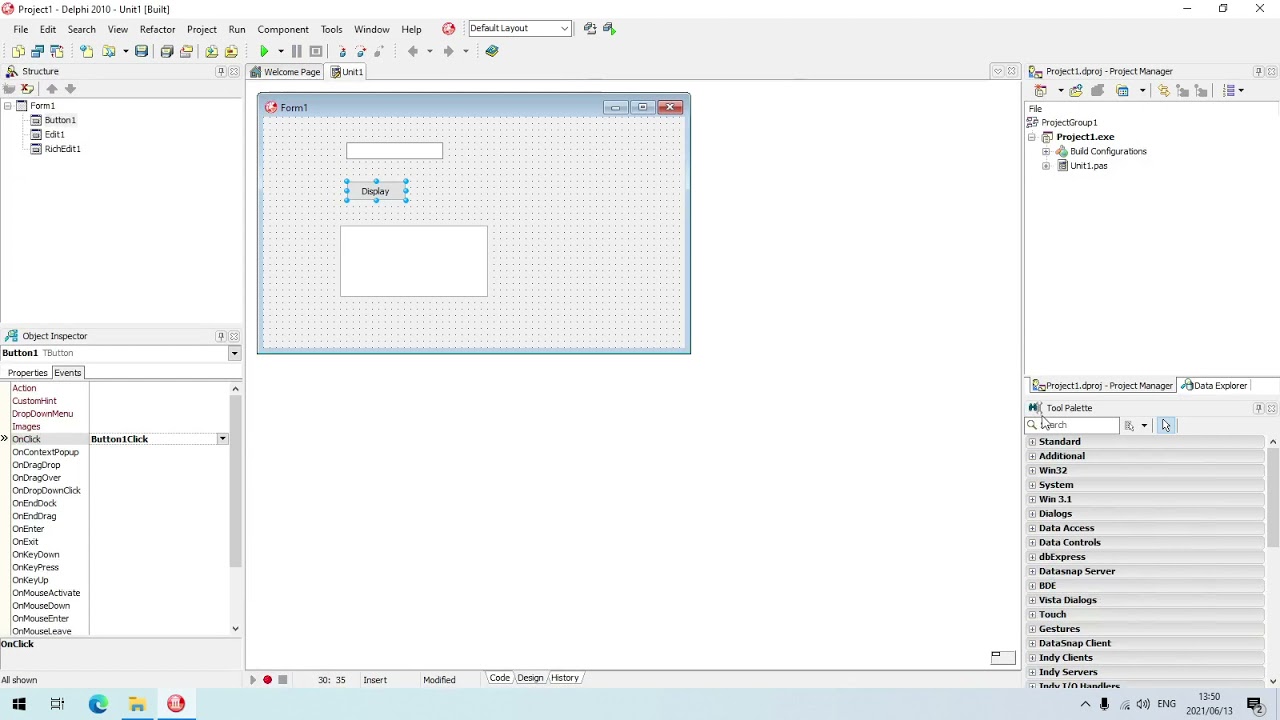Click the red record macro icon in status bar
1280x720 pixels.
click(x=267, y=680)
